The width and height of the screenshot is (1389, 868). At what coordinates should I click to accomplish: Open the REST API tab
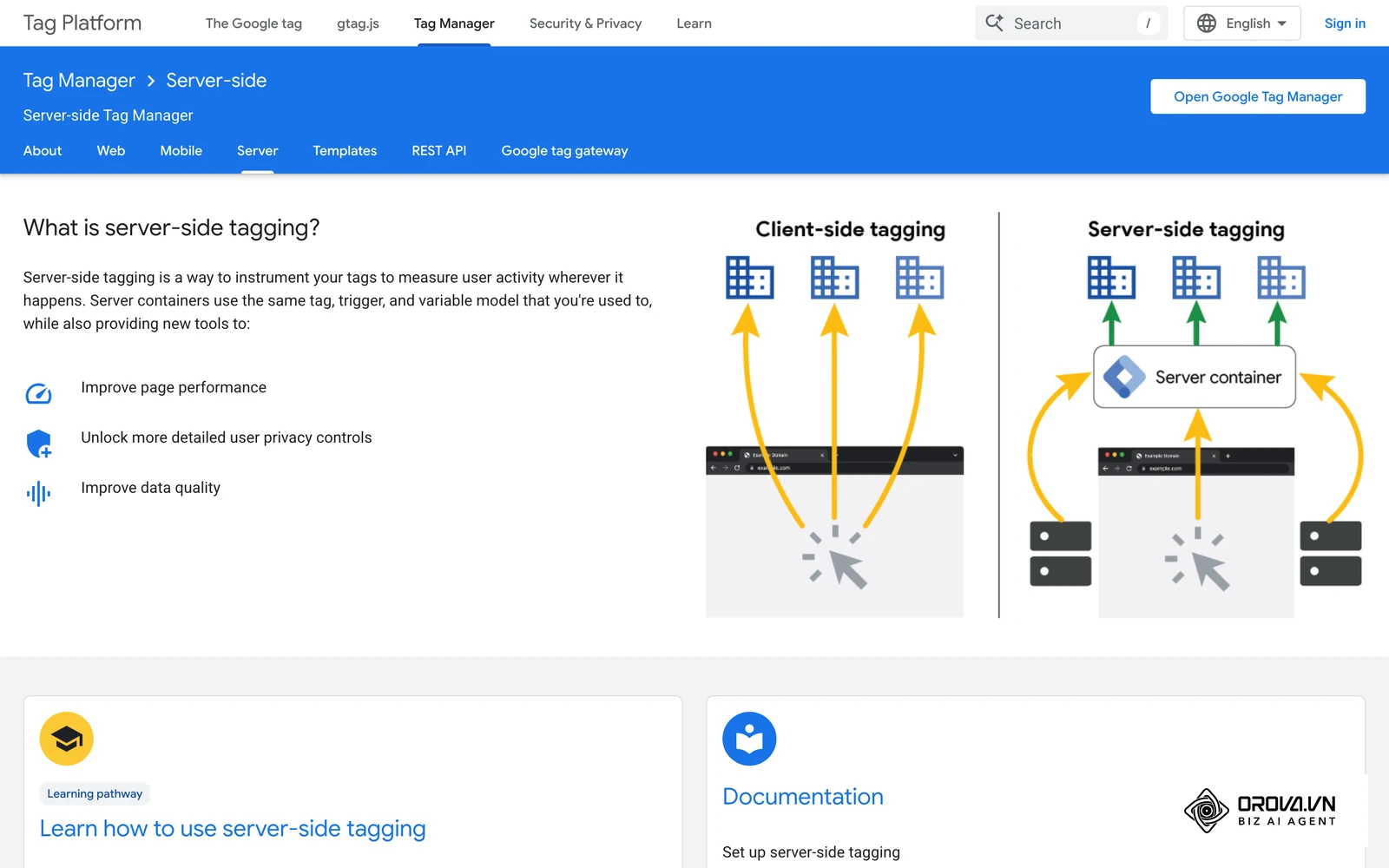click(x=439, y=151)
